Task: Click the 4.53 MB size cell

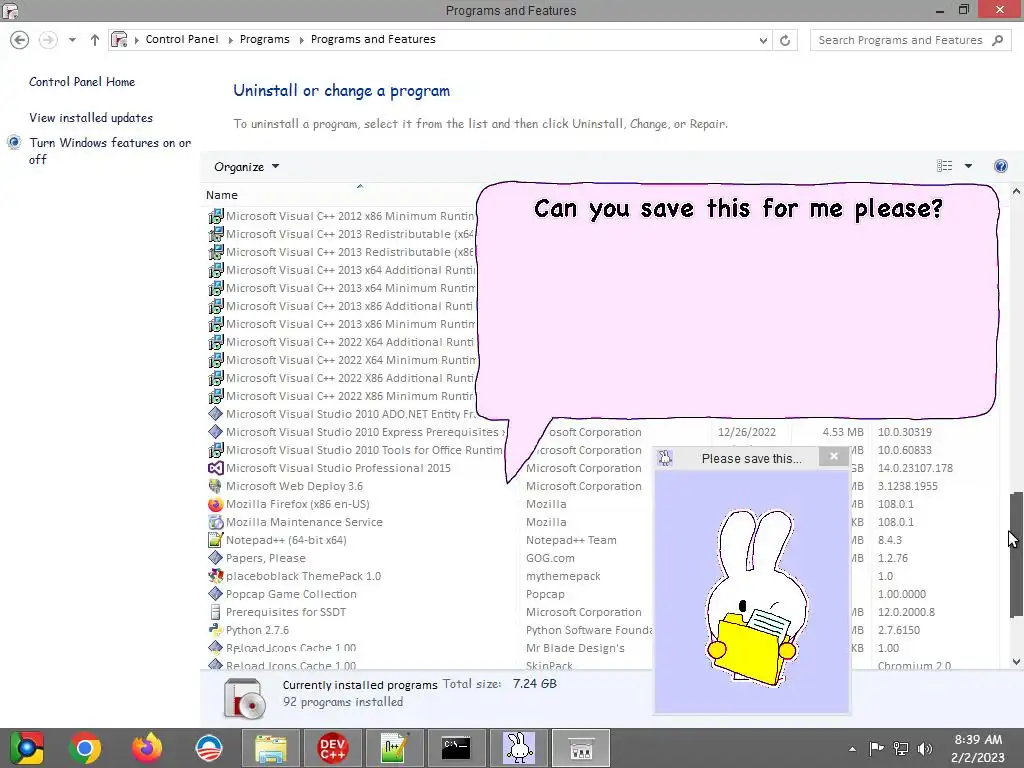Action: (x=843, y=432)
